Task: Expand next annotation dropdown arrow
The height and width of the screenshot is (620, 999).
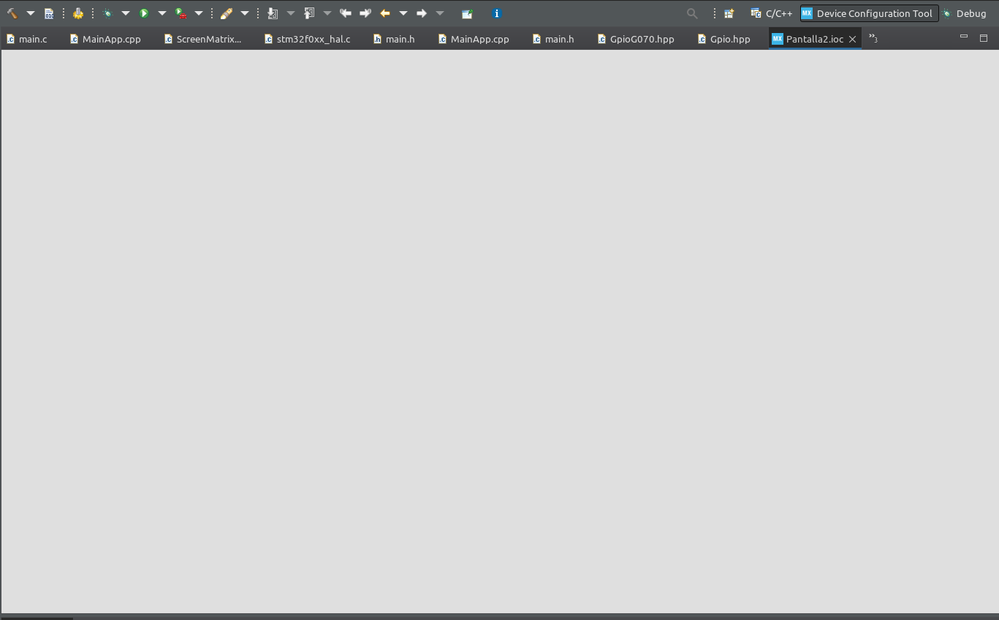Action: 291,13
